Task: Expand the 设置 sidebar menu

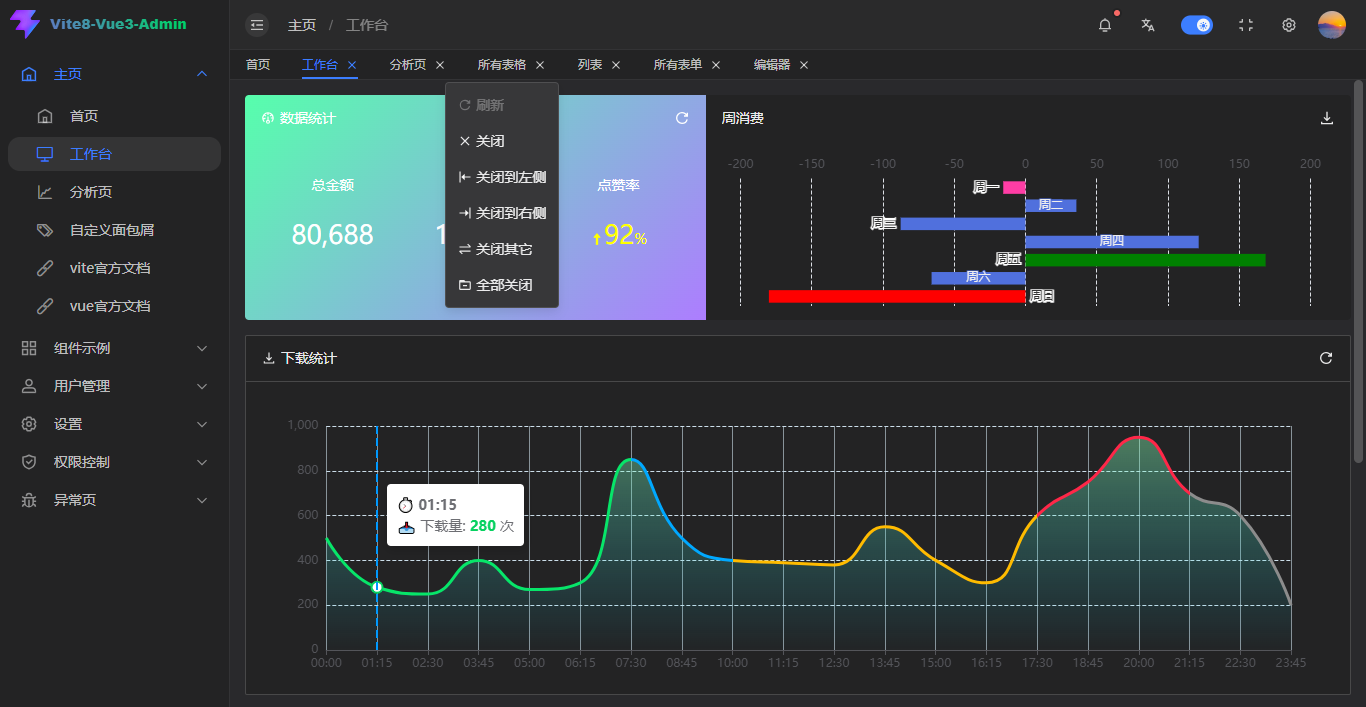Action: tap(114, 424)
